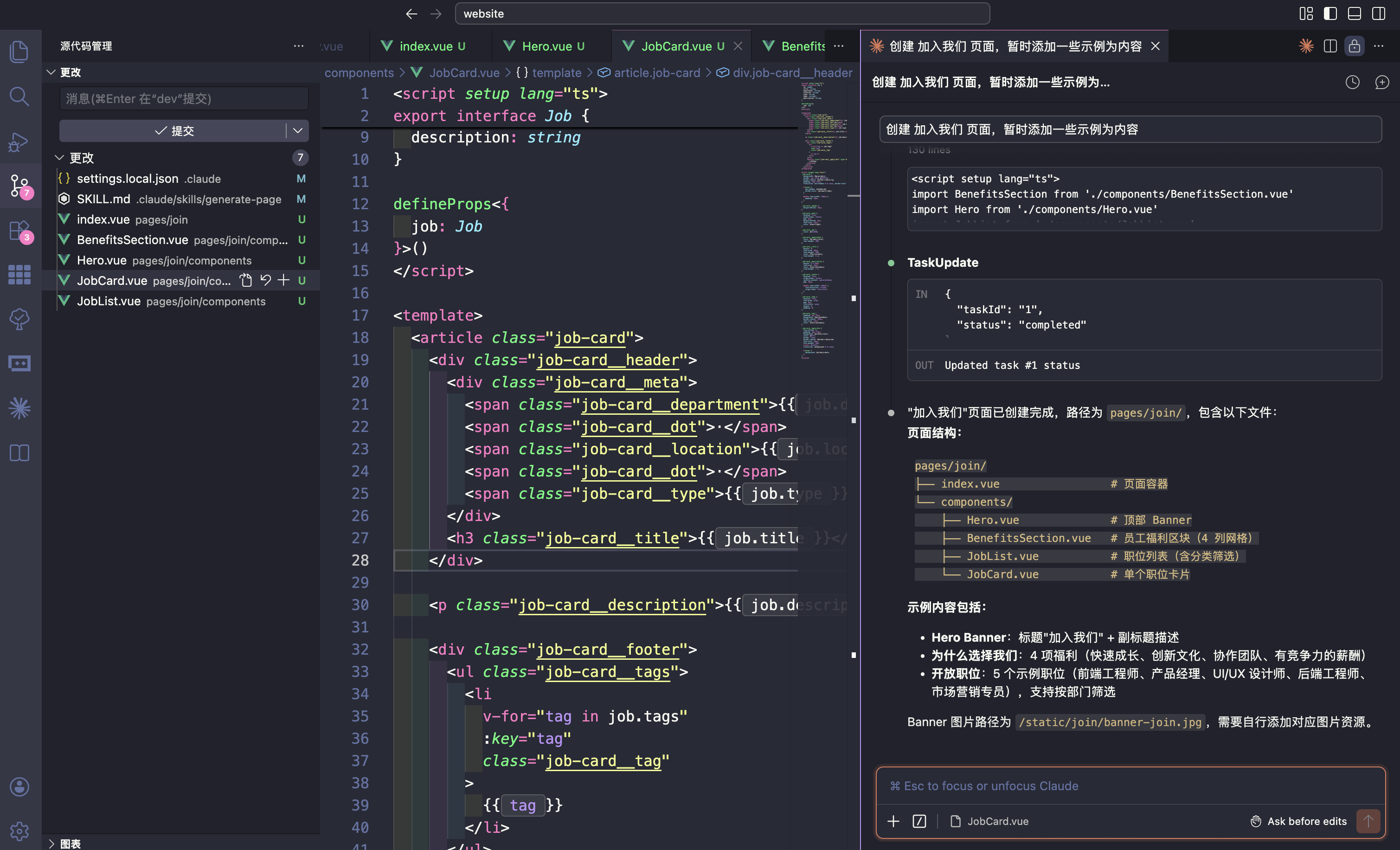Toggle the primary sidebar visibility
This screenshot has height=850, width=1400.
coord(1330,13)
